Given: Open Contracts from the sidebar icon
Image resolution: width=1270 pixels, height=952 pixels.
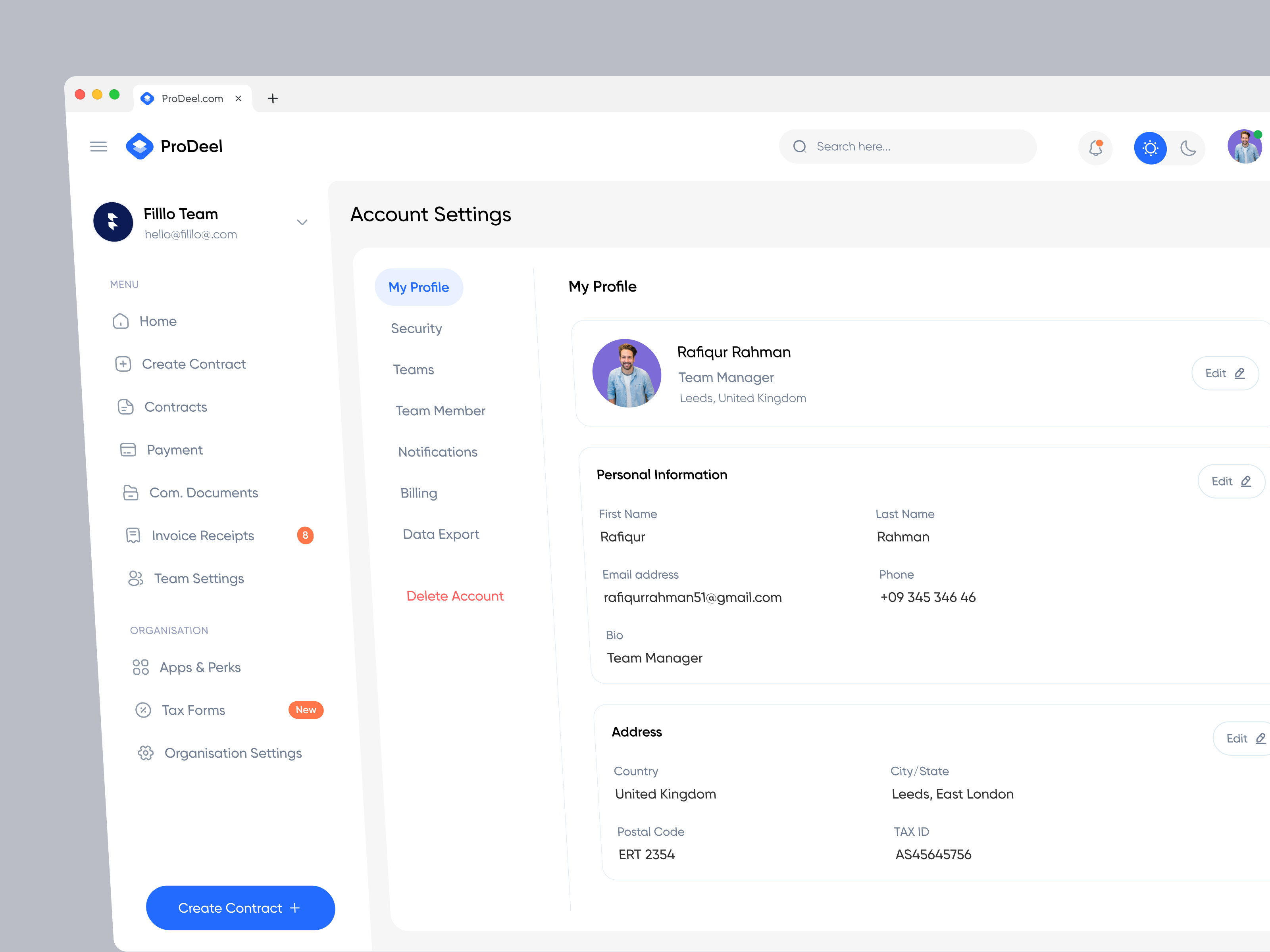Looking at the screenshot, I should (126, 407).
